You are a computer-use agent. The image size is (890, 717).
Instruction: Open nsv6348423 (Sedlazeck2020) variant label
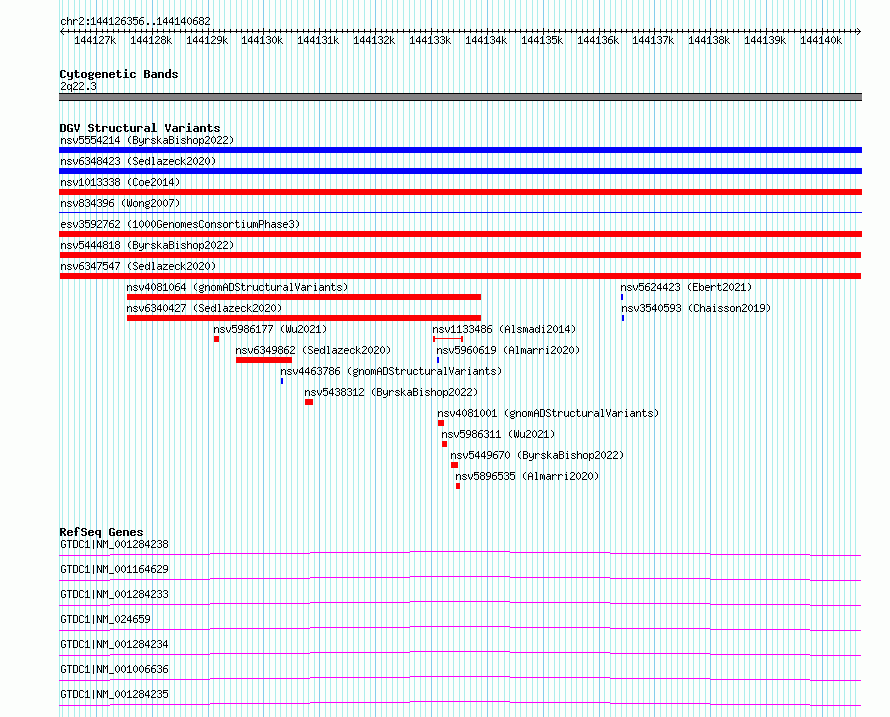138,161
